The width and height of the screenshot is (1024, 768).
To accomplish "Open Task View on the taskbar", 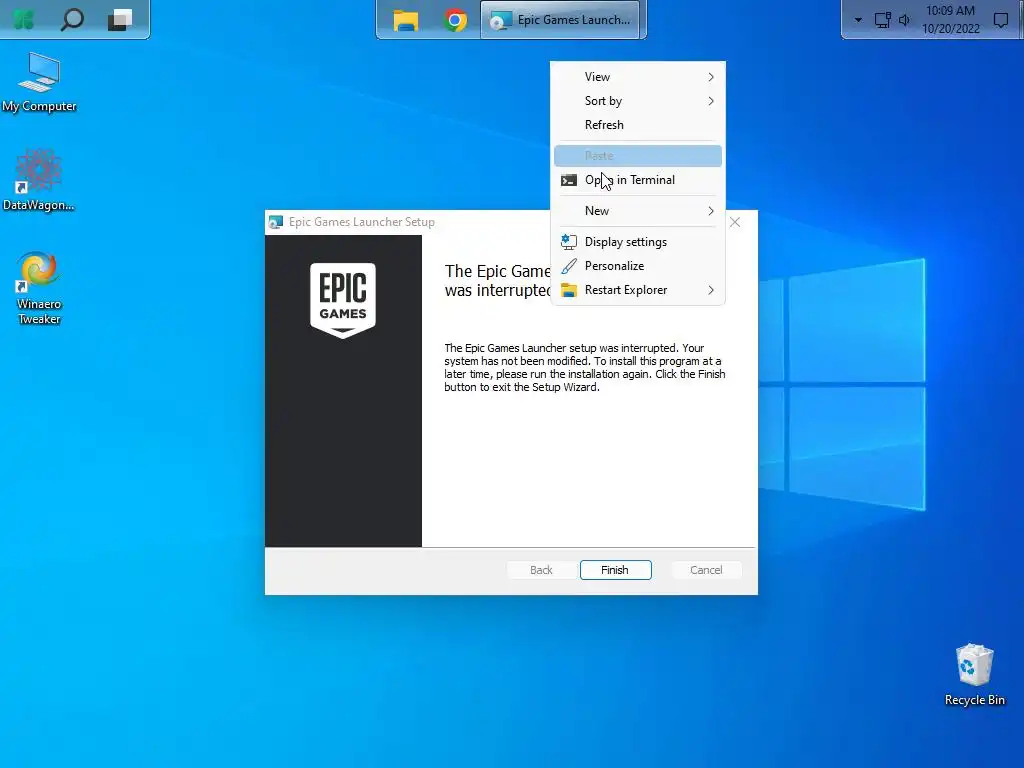I will click(x=120, y=20).
